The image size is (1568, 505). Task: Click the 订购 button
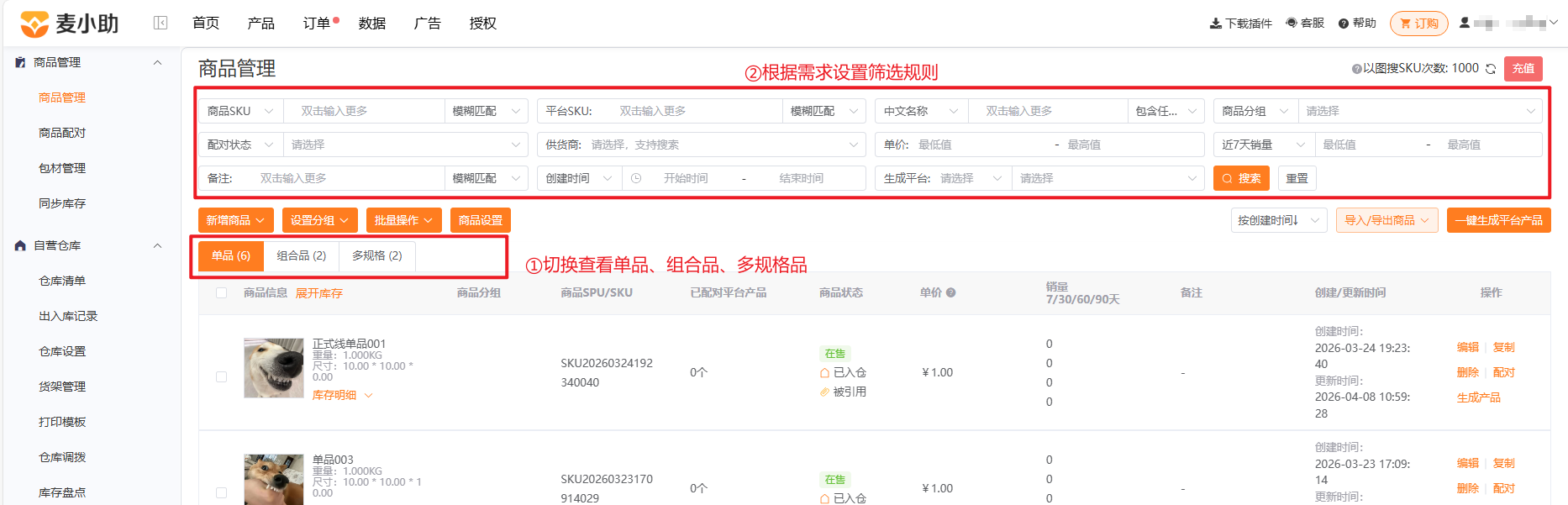coord(1419,24)
